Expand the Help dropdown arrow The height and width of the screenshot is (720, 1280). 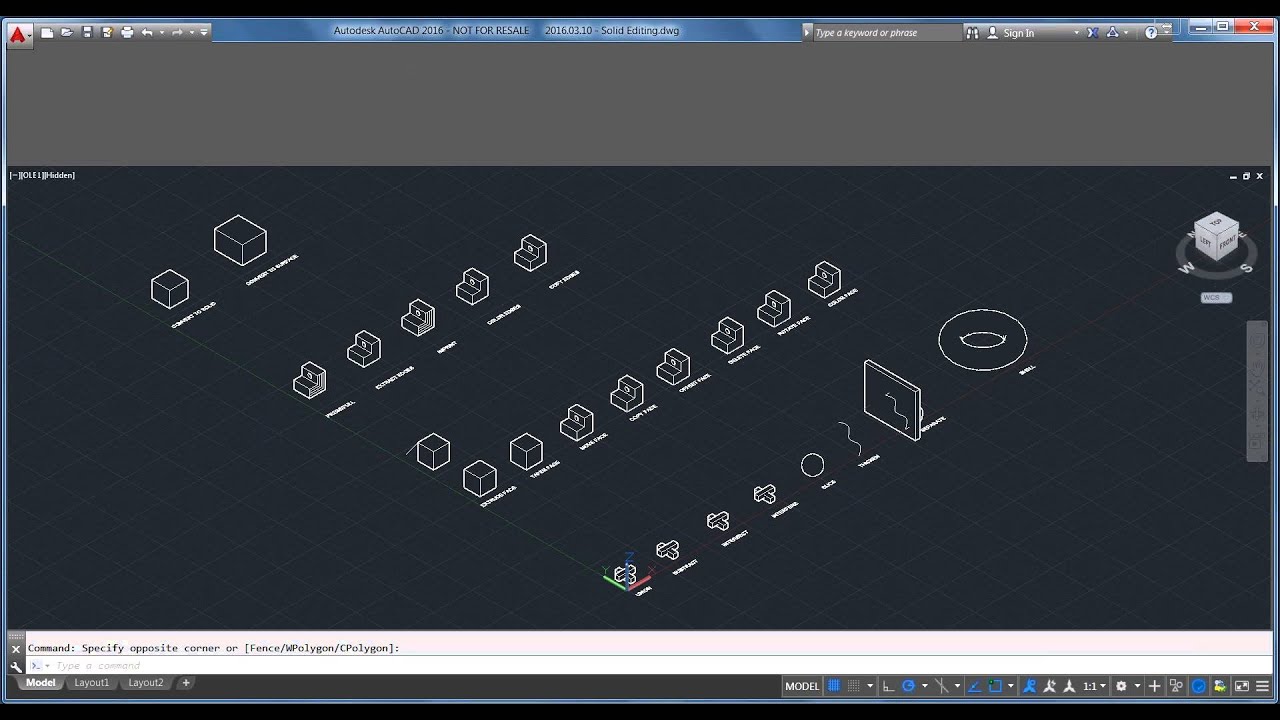click(1165, 32)
